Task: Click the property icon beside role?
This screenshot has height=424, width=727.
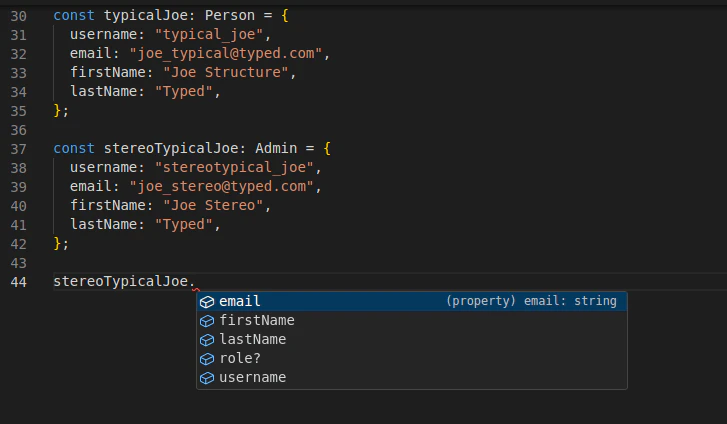Action: (x=207, y=359)
